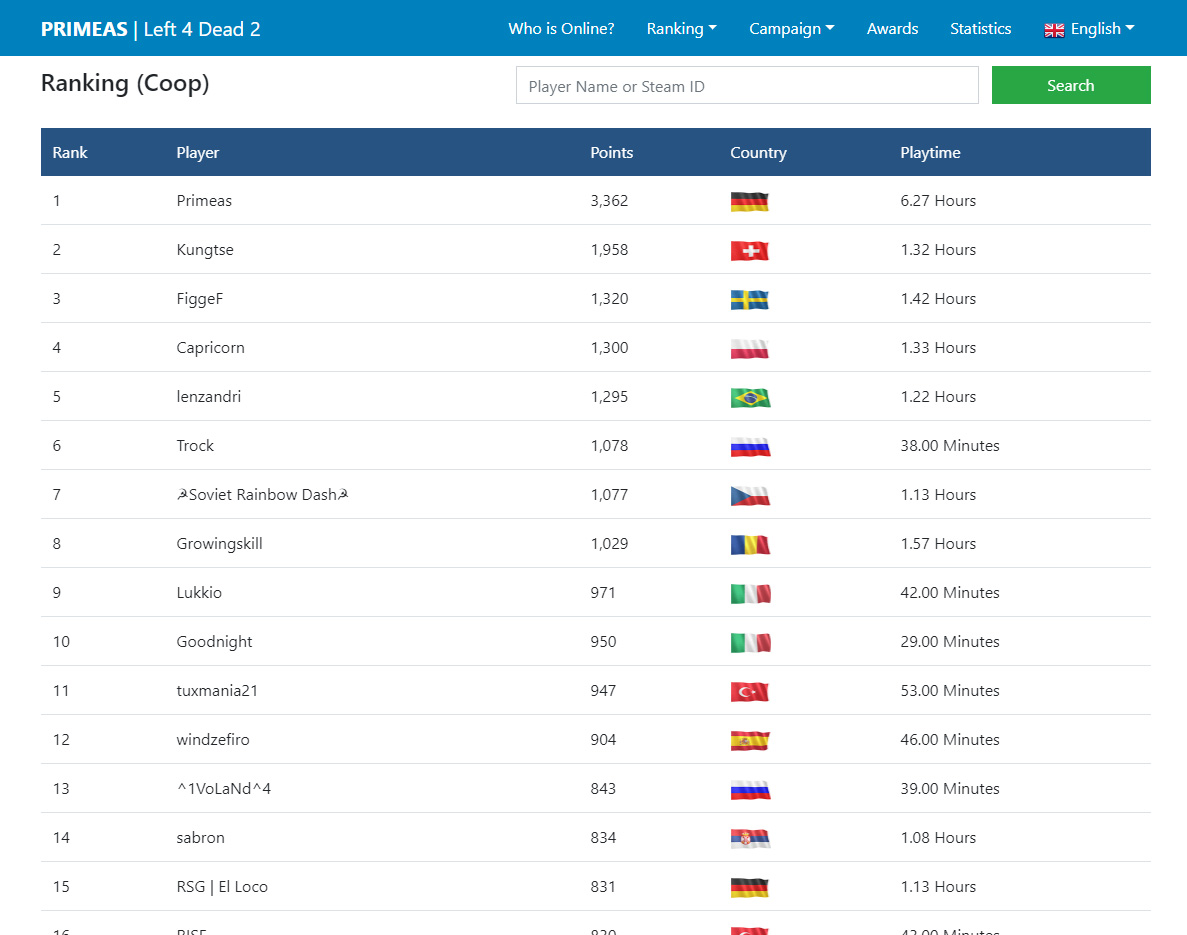Click the German flag in RSG | El Loco row
The image size is (1187, 935).
[749, 887]
